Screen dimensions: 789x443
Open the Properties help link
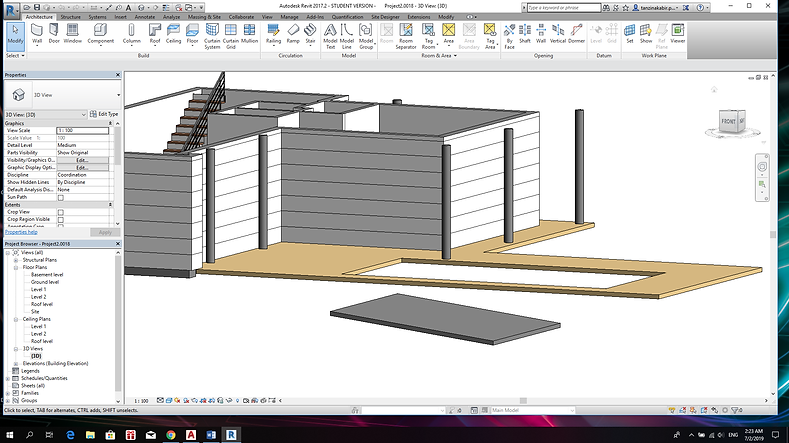[21, 232]
